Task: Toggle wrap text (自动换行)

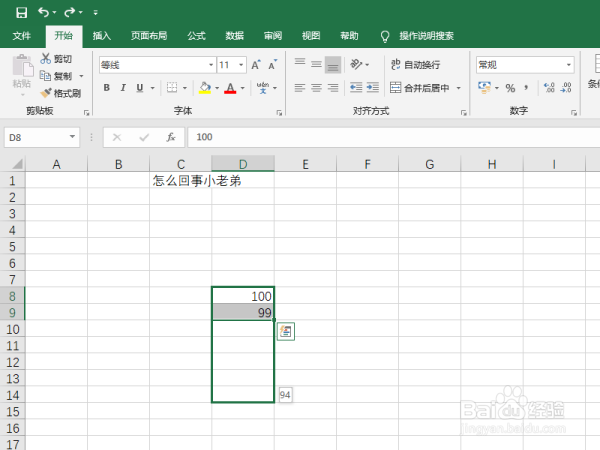Action: (x=416, y=65)
